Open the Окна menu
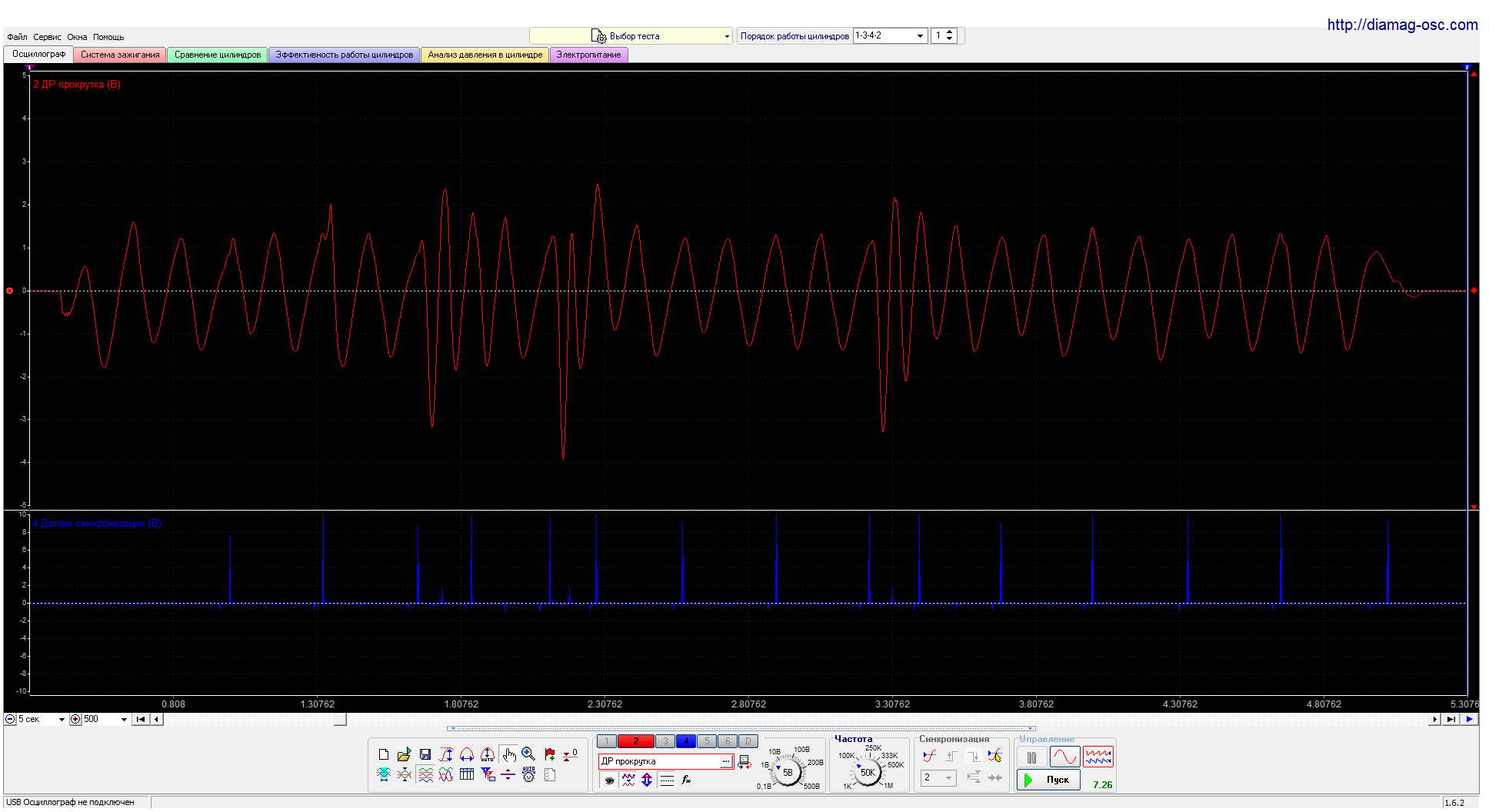 click(77, 37)
